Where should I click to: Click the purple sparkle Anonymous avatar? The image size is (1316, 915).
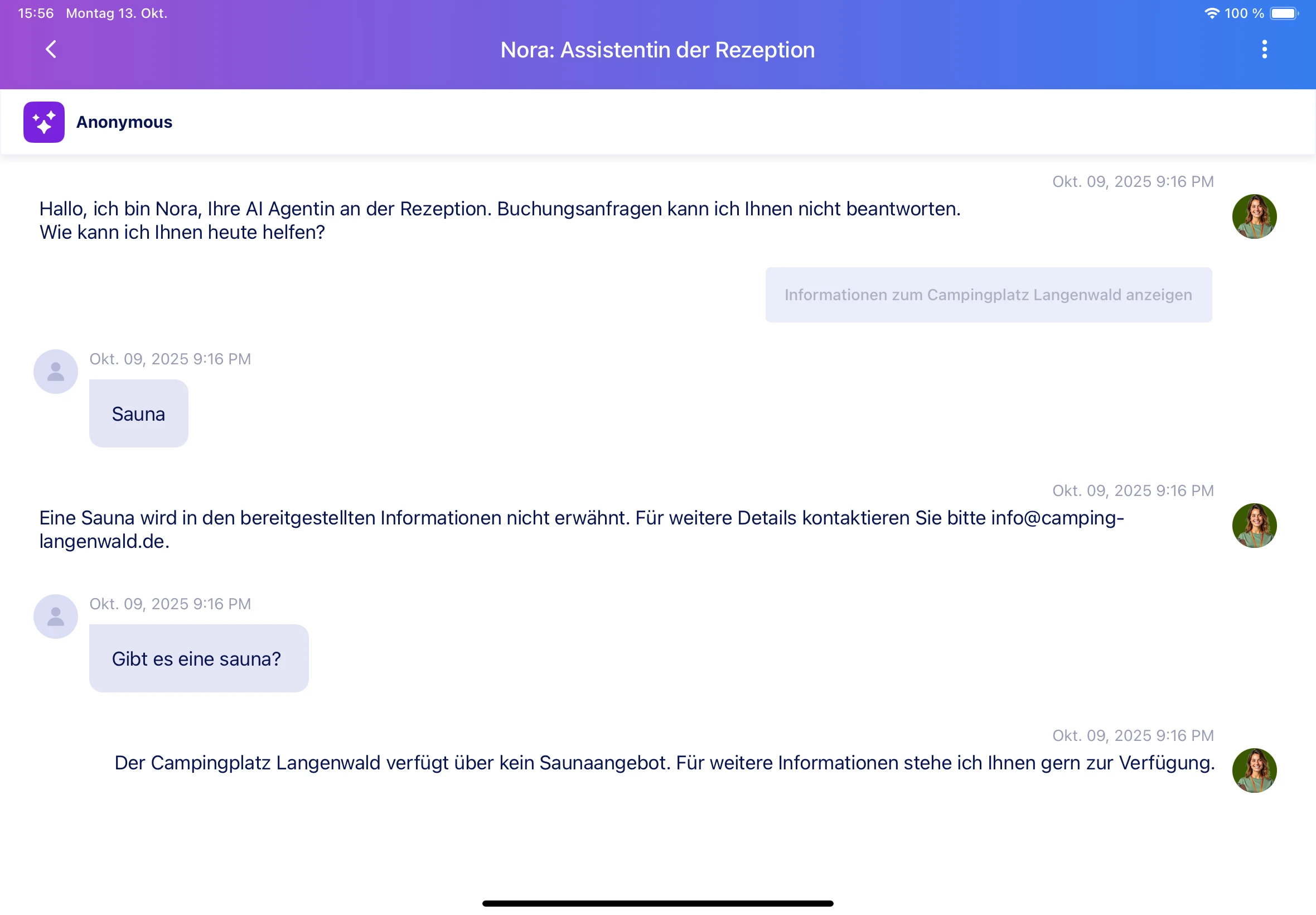point(44,122)
